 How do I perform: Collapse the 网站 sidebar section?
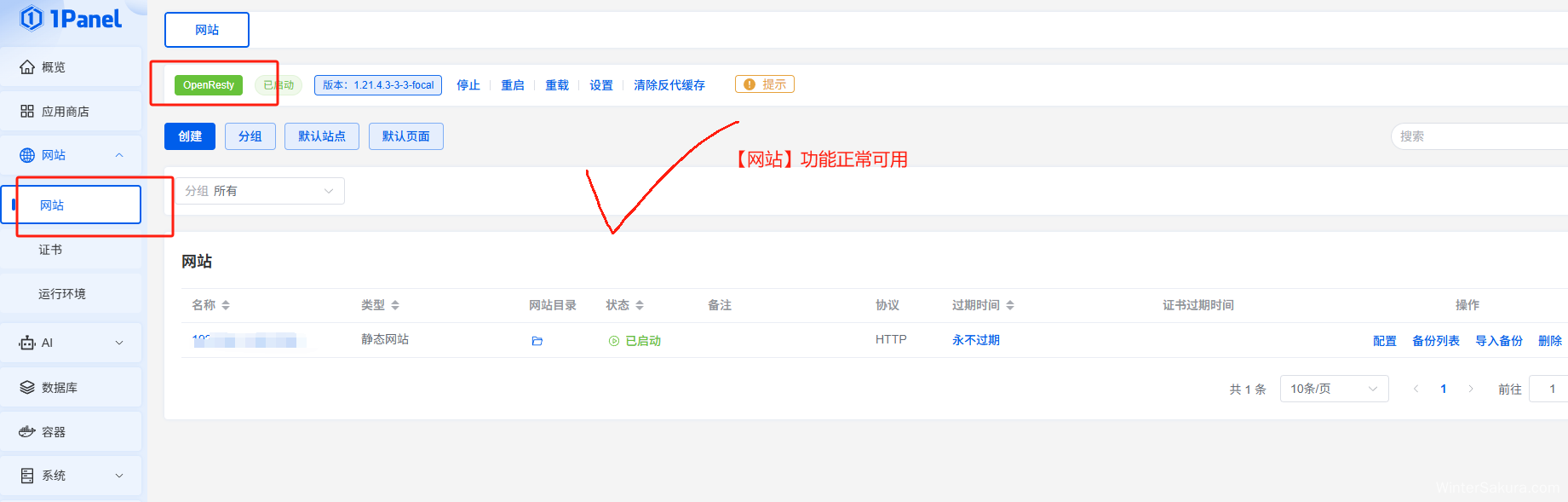pyautogui.click(x=119, y=155)
